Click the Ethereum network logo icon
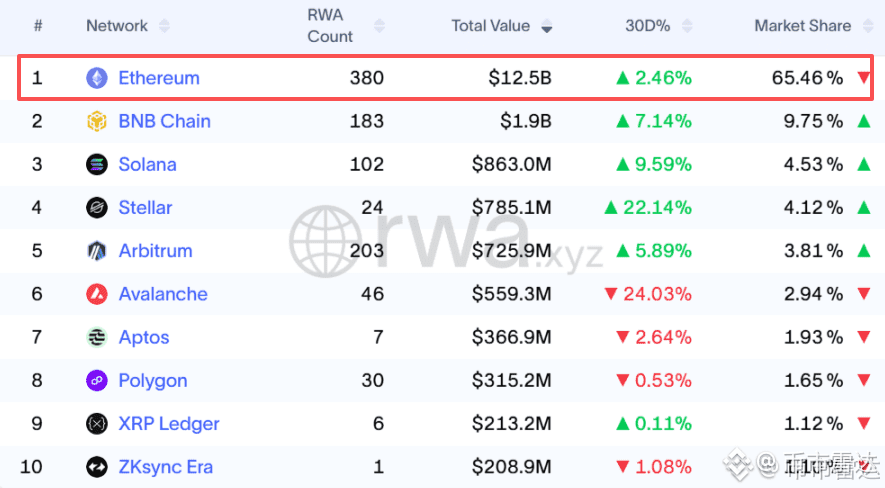This screenshot has height=488, width=885. (x=97, y=78)
